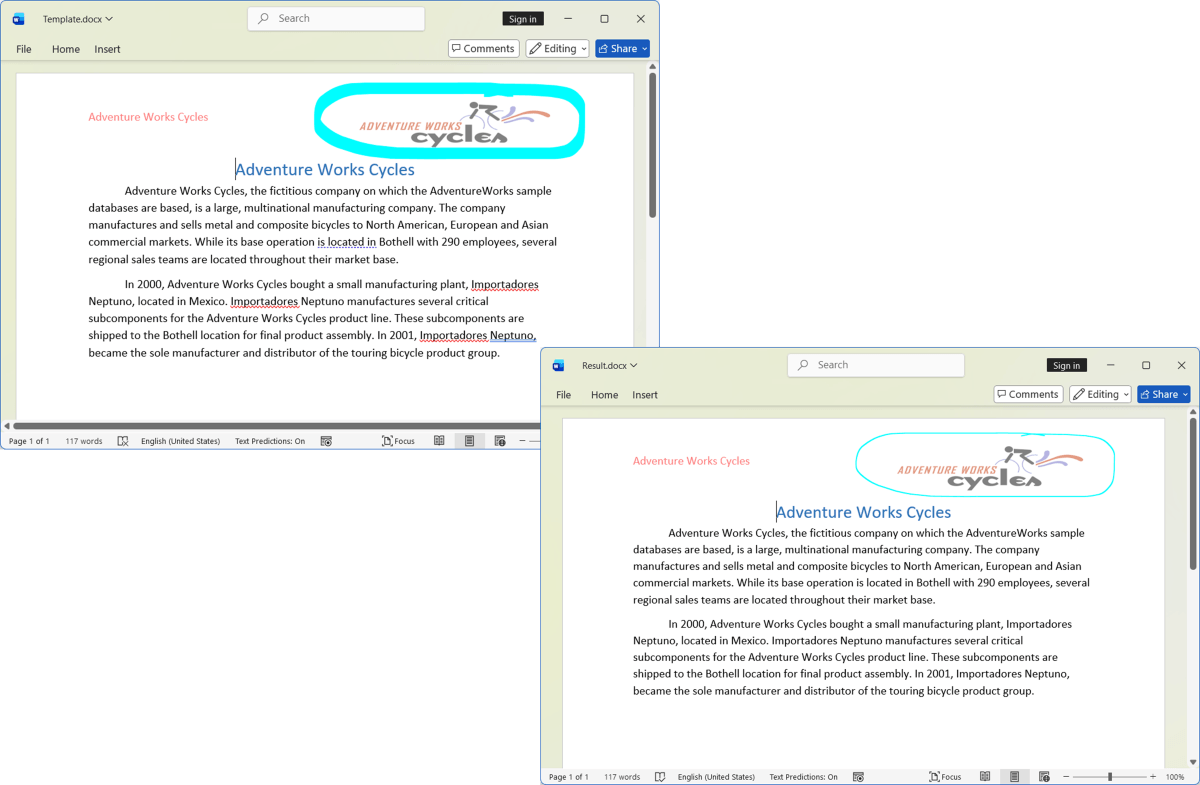1200x785 pixels.
Task: Click macro recording icon in Template.docx status bar
Action: (326, 441)
